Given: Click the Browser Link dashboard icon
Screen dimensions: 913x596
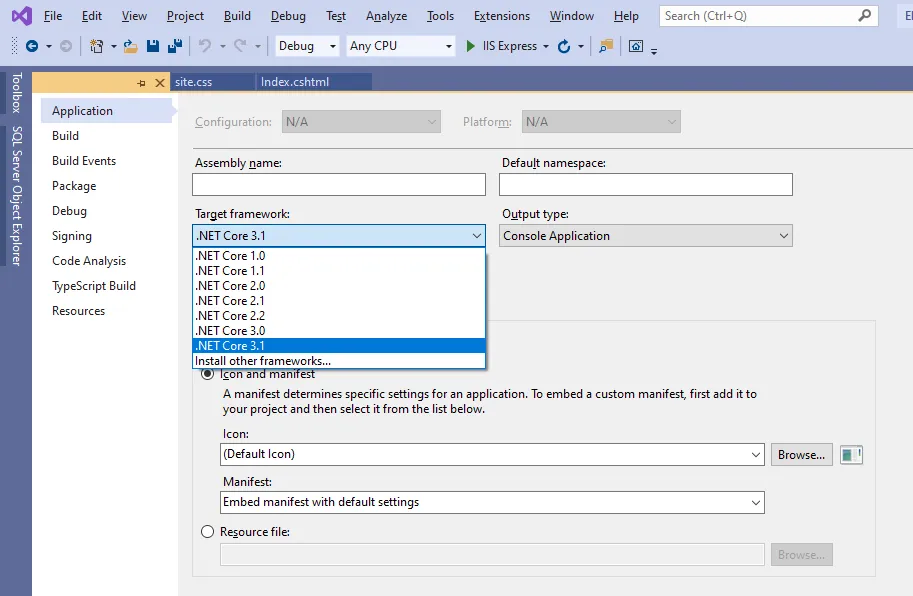Looking at the screenshot, I should pyautogui.click(x=636, y=46).
